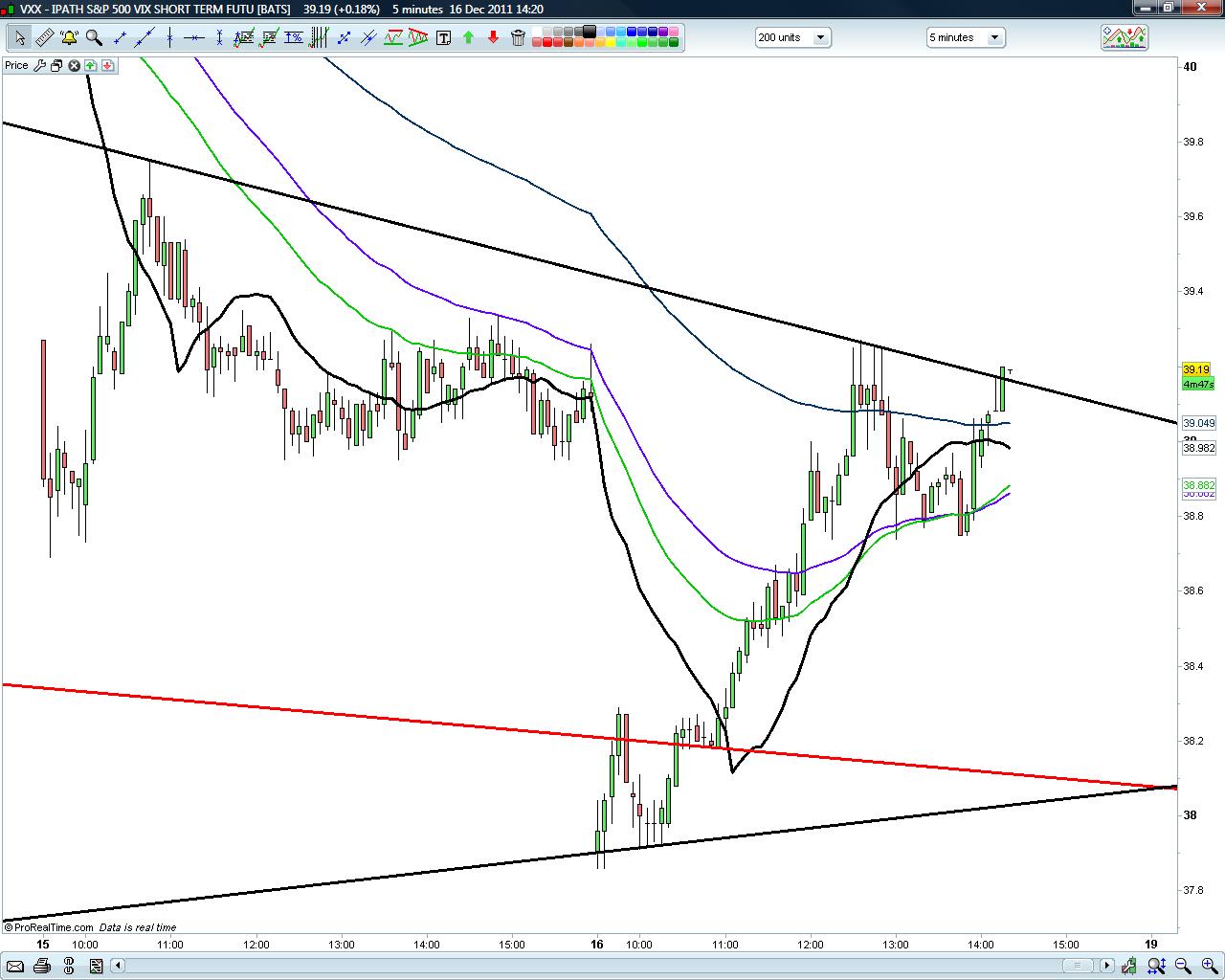Close the Price panel with X icon
The image size is (1225, 980).
[74, 65]
